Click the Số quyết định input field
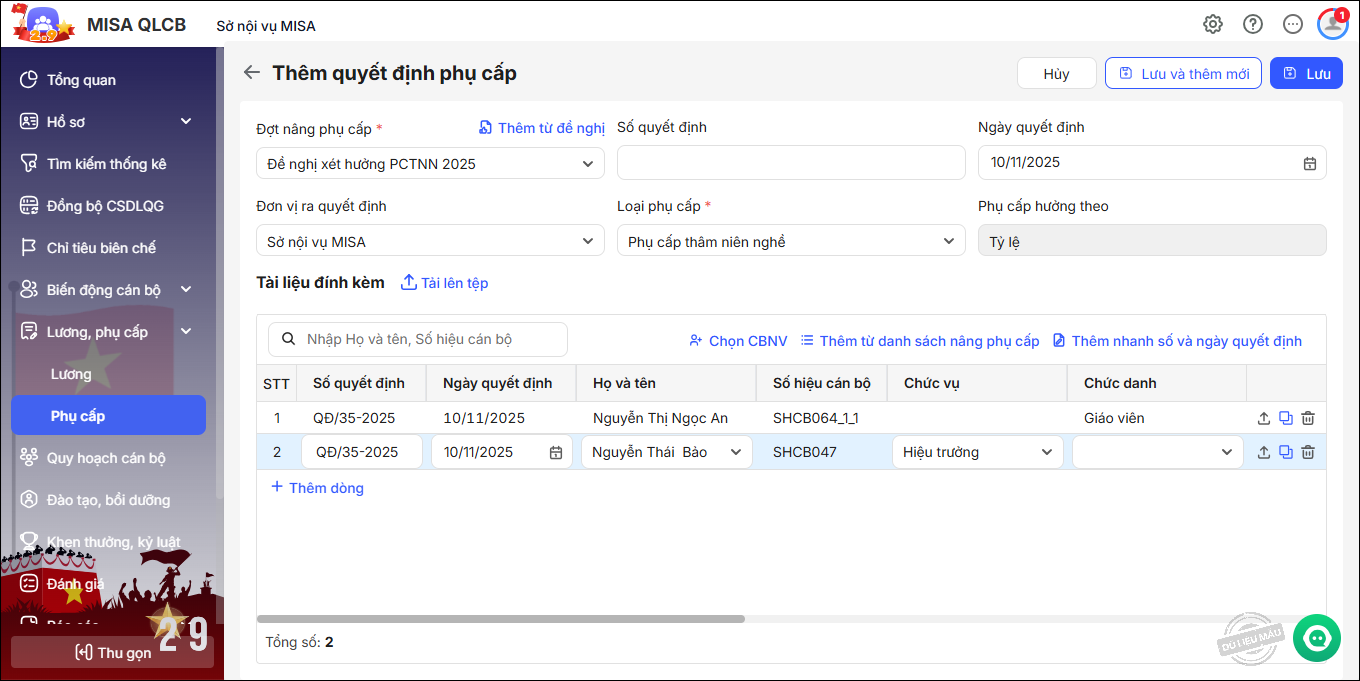This screenshot has width=1360, height=681. (790, 163)
